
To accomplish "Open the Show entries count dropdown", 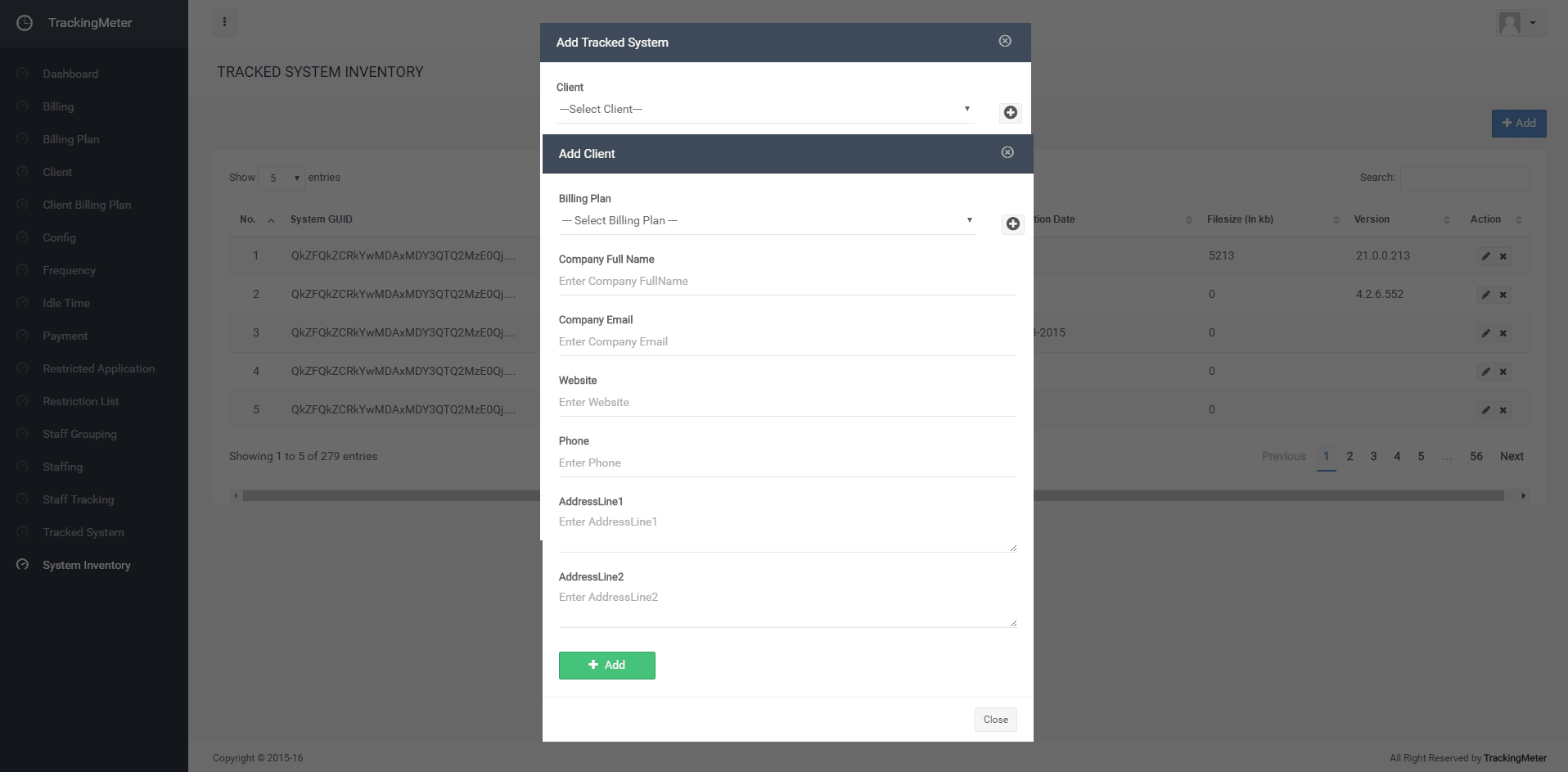I will click(x=282, y=178).
